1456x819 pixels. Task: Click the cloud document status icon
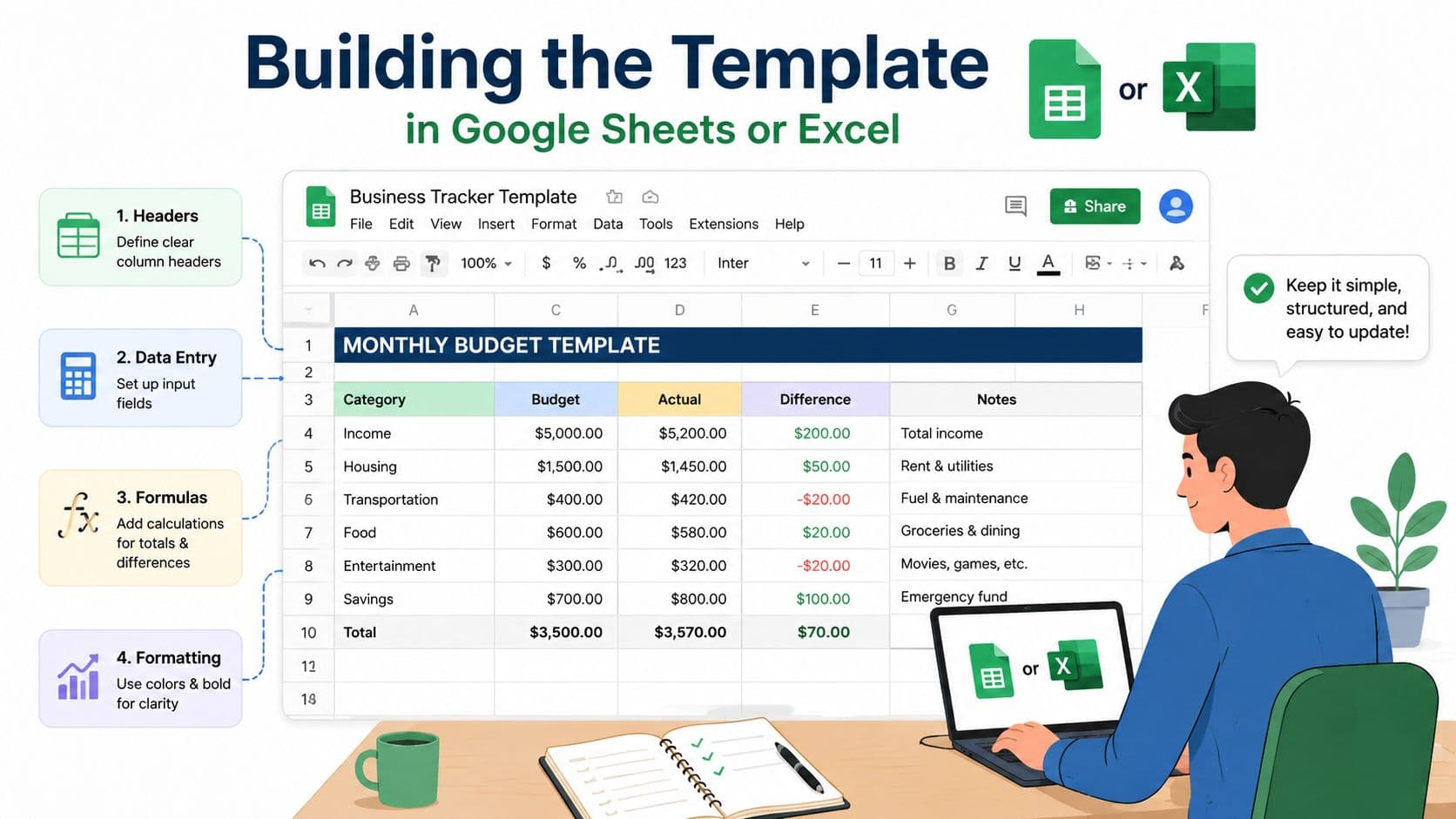[x=650, y=197]
